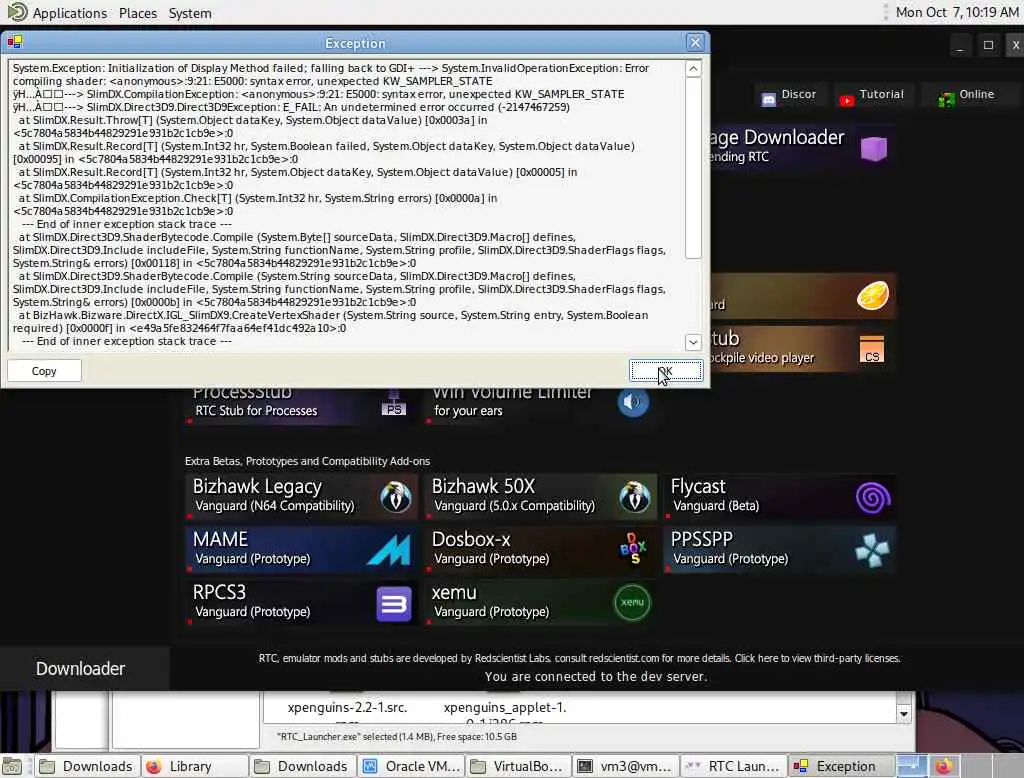Minimize the RTC Launcher window

pyautogui.click(x=959, y=46)
